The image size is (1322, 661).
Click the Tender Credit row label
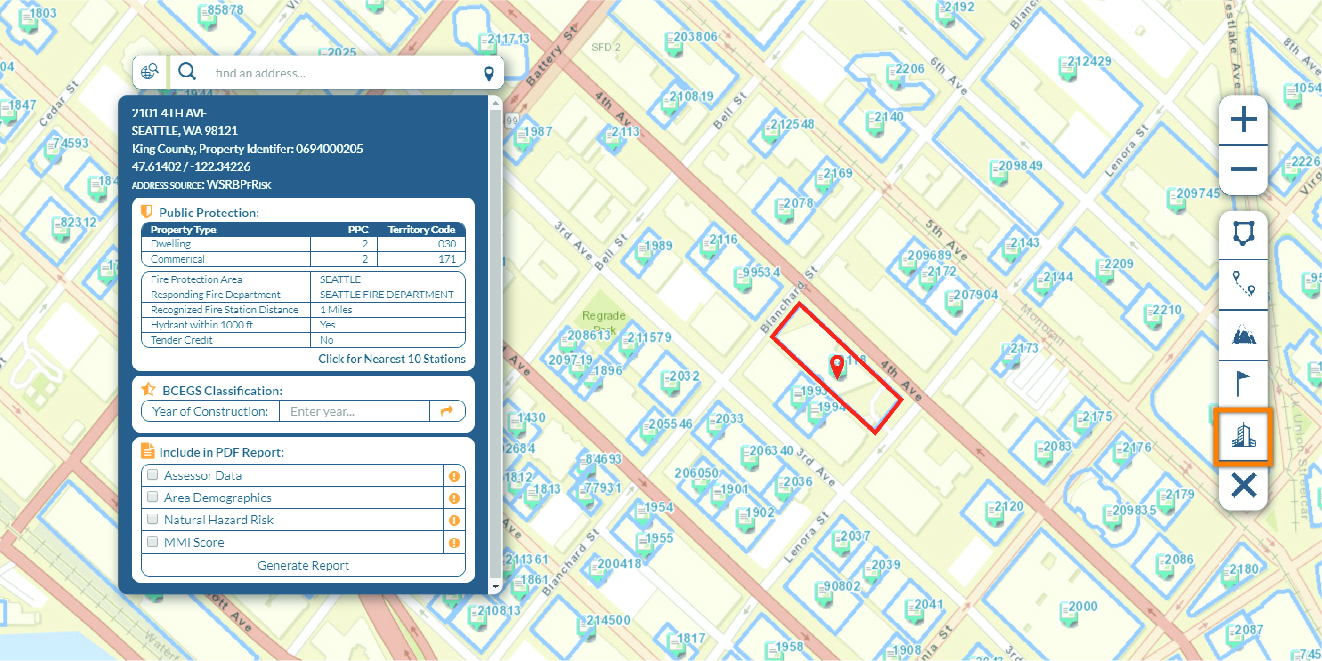pyautogui.click(x=182, y=340)
